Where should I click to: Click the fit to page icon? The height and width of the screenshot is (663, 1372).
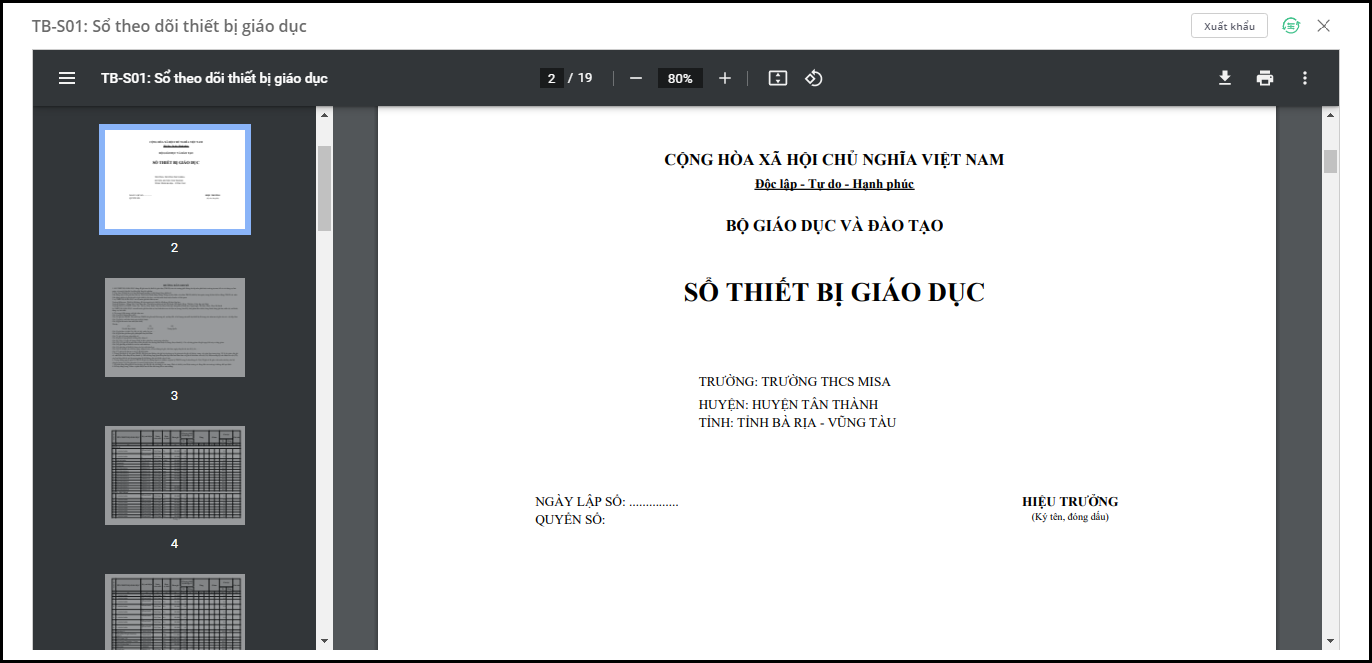click(778, 78)
